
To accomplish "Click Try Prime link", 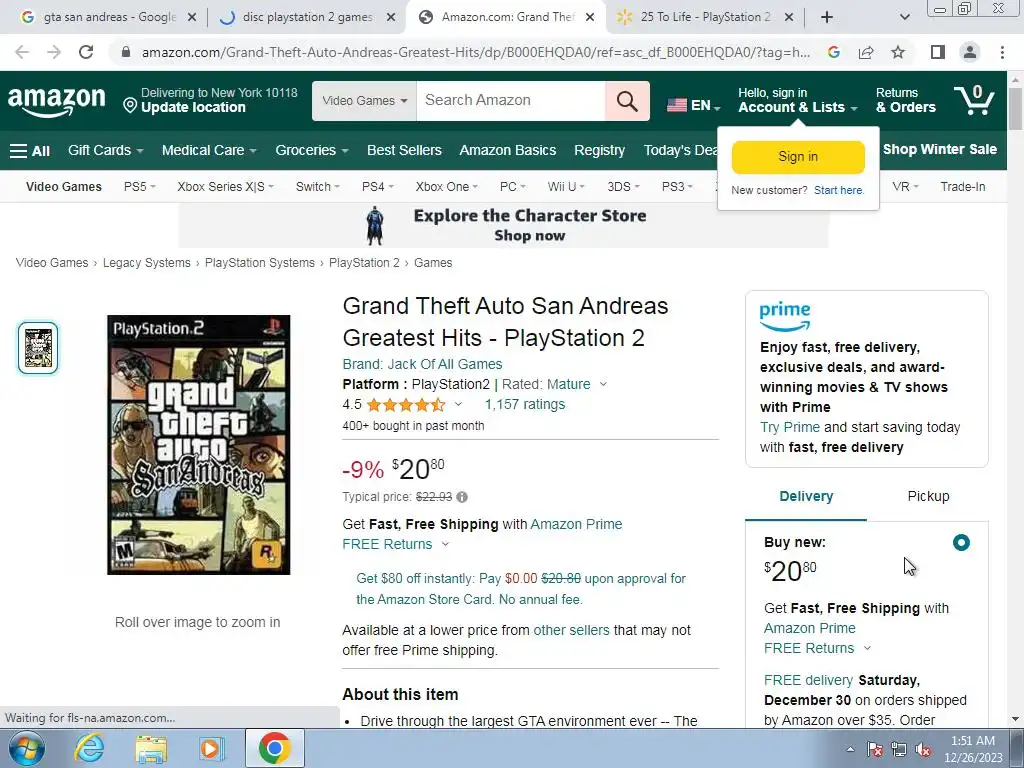I will tap(790, 428).
